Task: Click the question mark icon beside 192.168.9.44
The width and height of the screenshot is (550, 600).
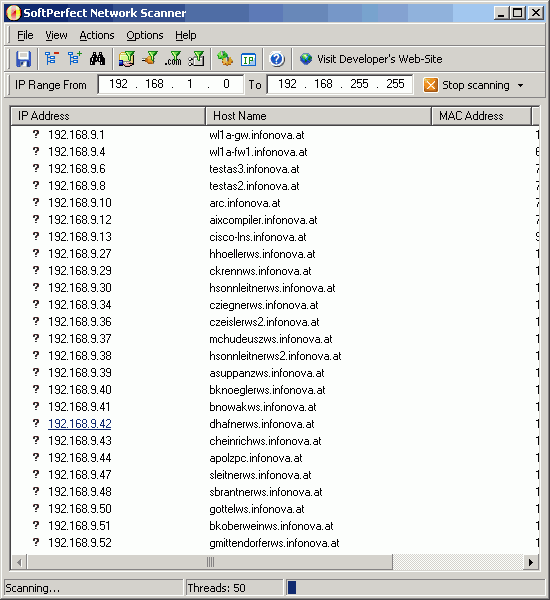Action: [36, 457]
